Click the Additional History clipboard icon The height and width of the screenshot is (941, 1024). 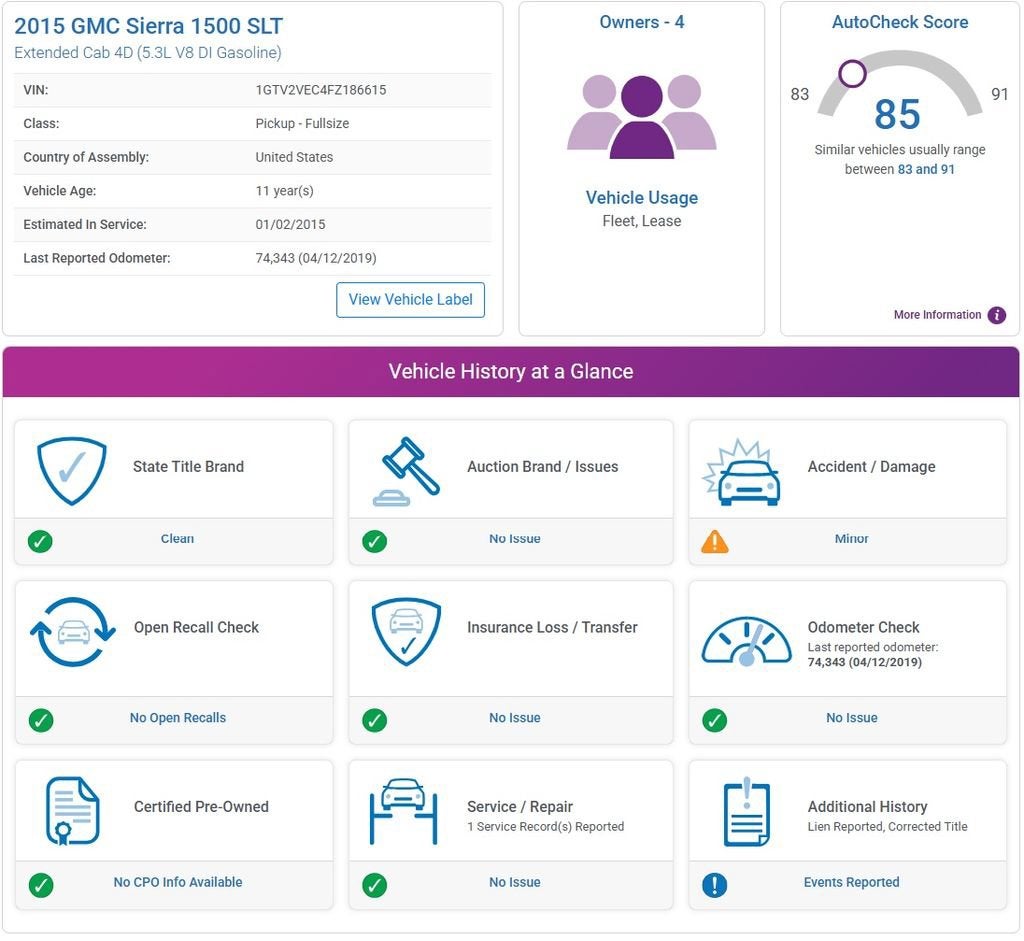[x=747, y=812]
